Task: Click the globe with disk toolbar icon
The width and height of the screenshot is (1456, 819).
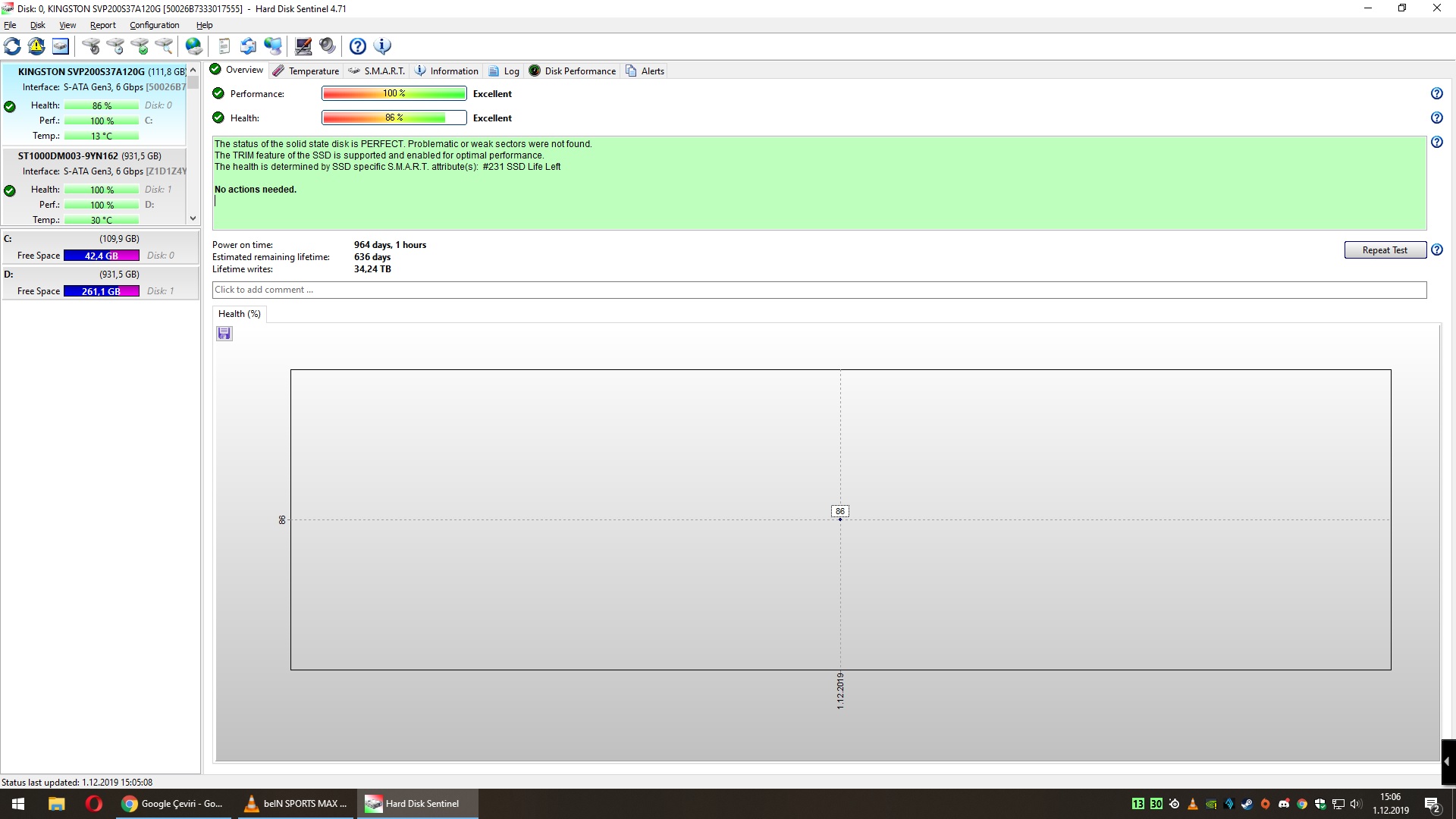Action: pos(194,46)
